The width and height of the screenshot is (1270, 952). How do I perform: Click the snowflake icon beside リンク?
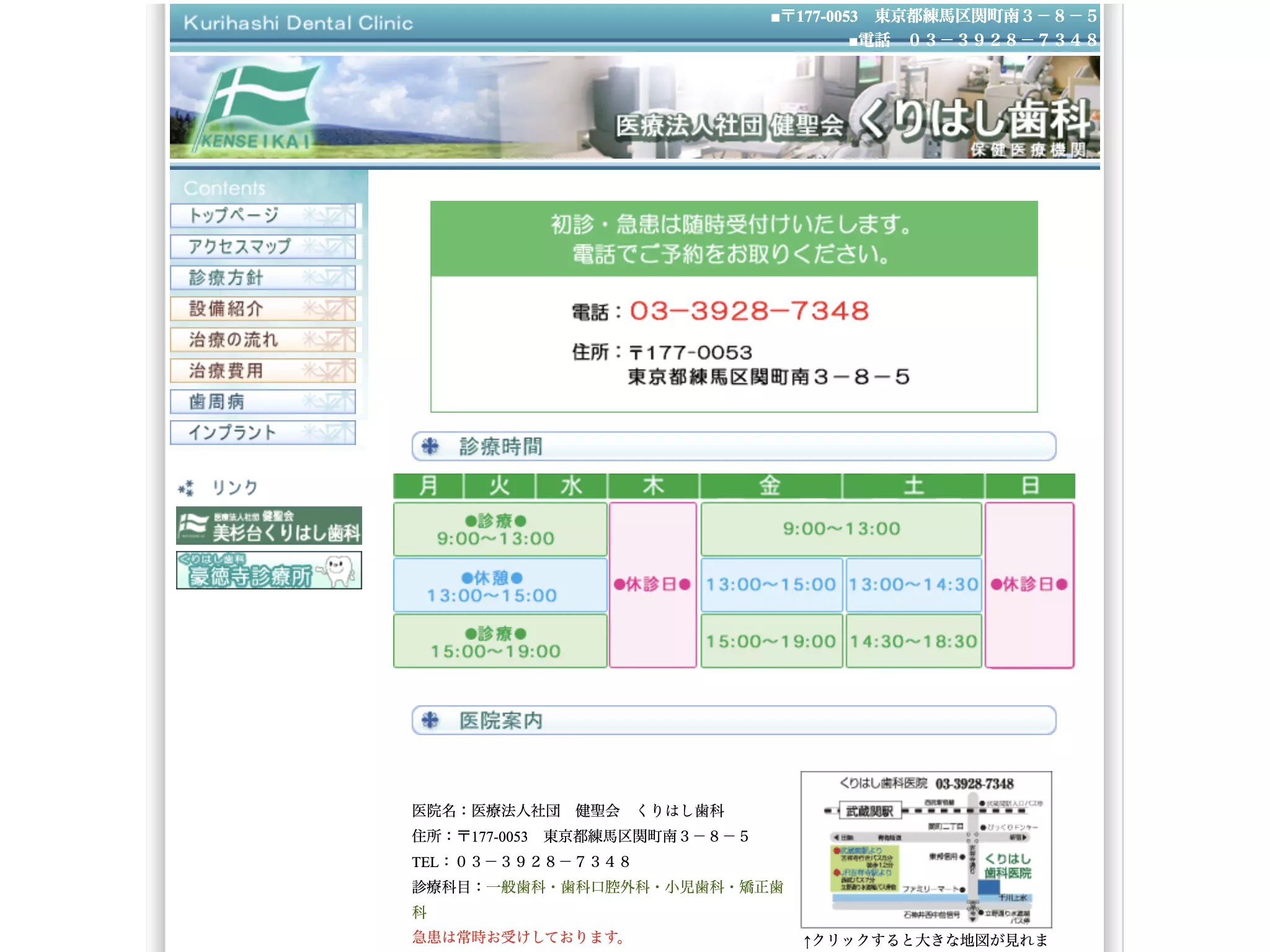pyautogui.click(x=186, y=488)
